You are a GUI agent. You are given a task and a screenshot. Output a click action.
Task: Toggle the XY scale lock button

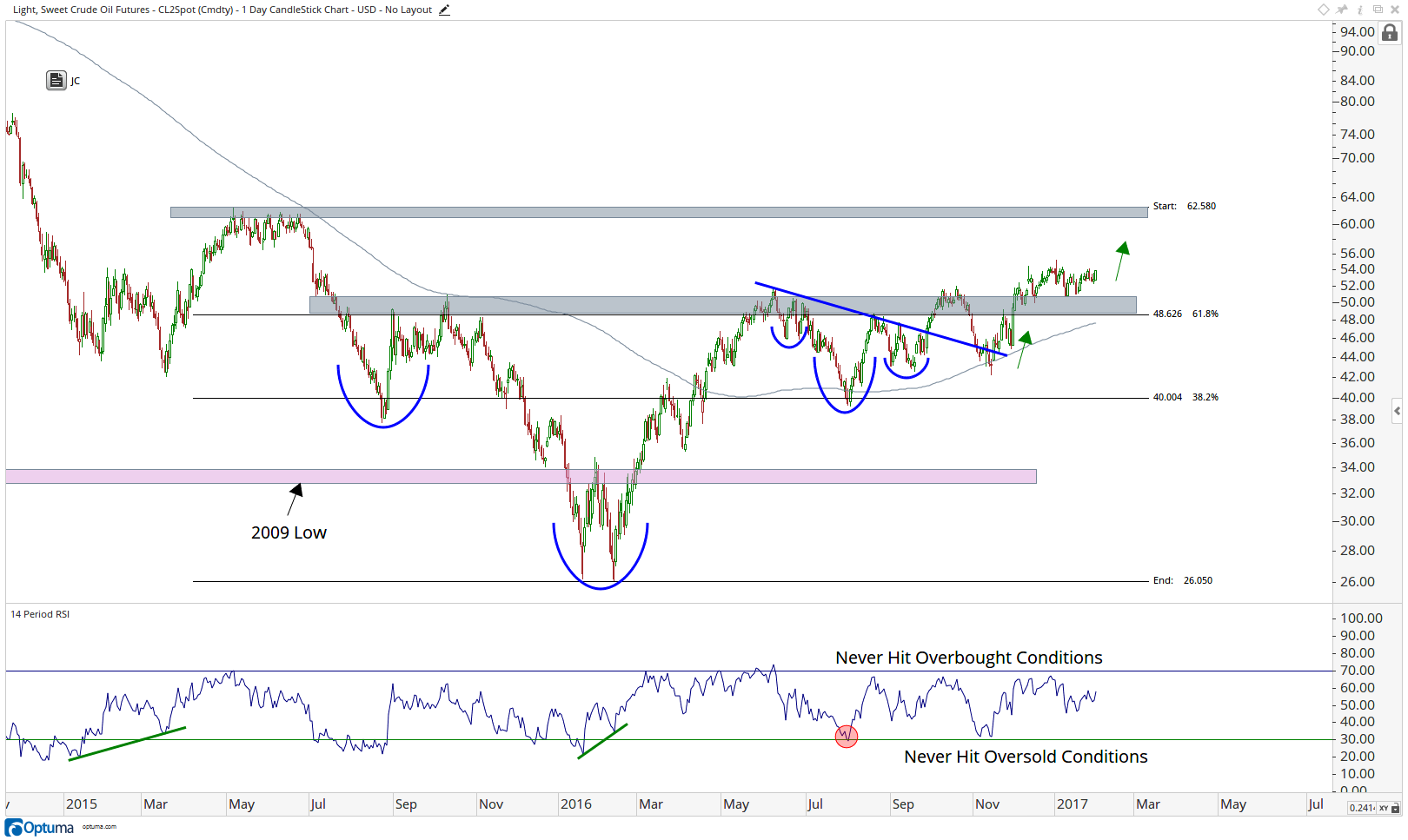pyautogui.click(x=1389, y=808)
